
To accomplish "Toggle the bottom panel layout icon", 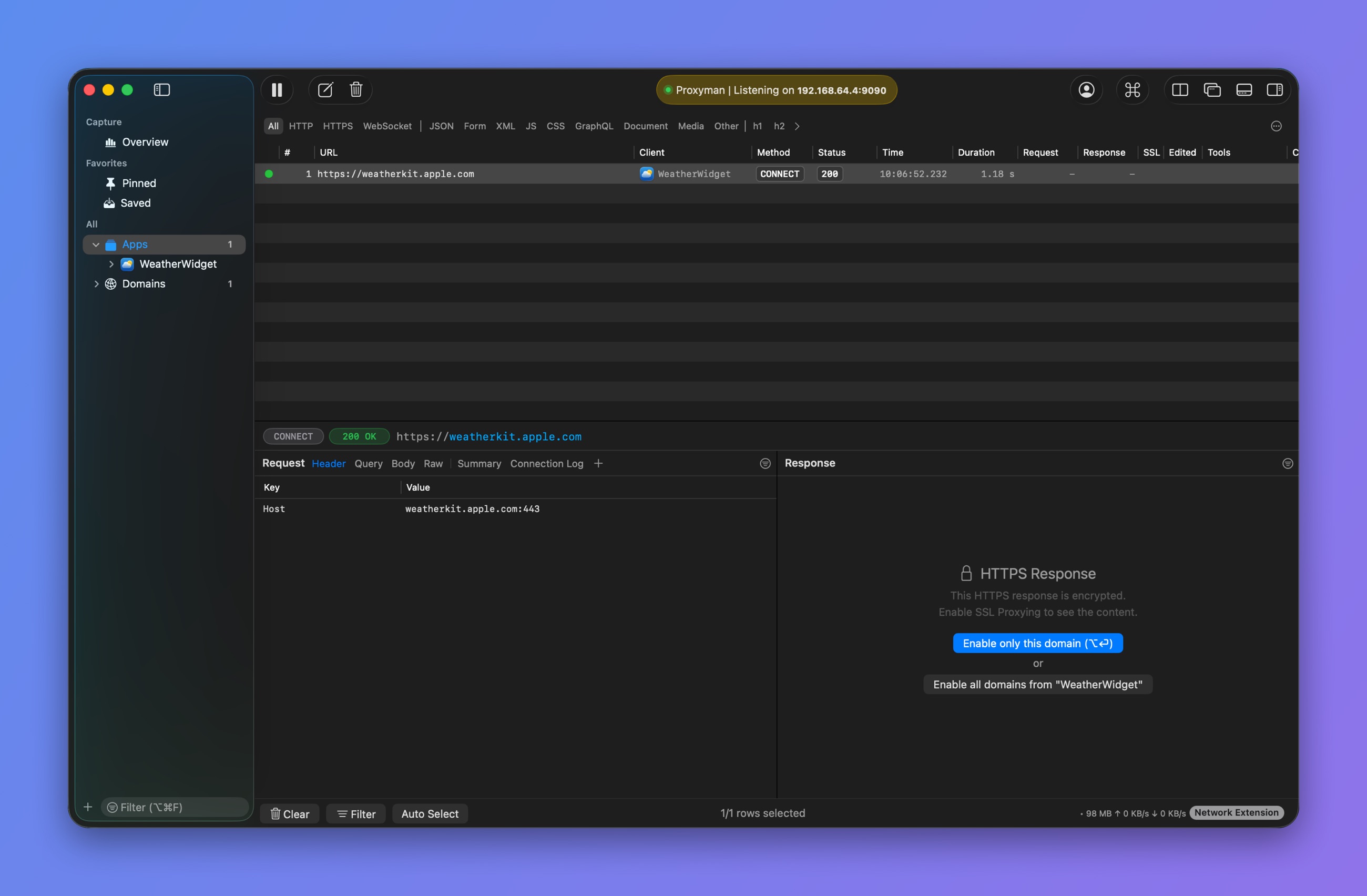I will coord(1244,89).
